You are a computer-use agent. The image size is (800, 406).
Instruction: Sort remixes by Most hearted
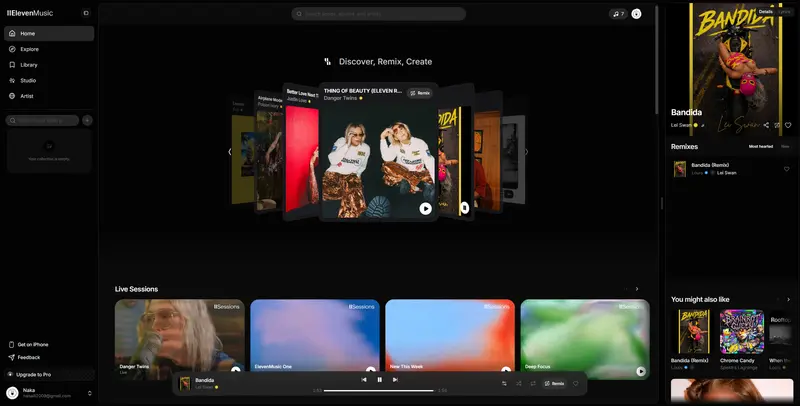(x=761, y=146)
